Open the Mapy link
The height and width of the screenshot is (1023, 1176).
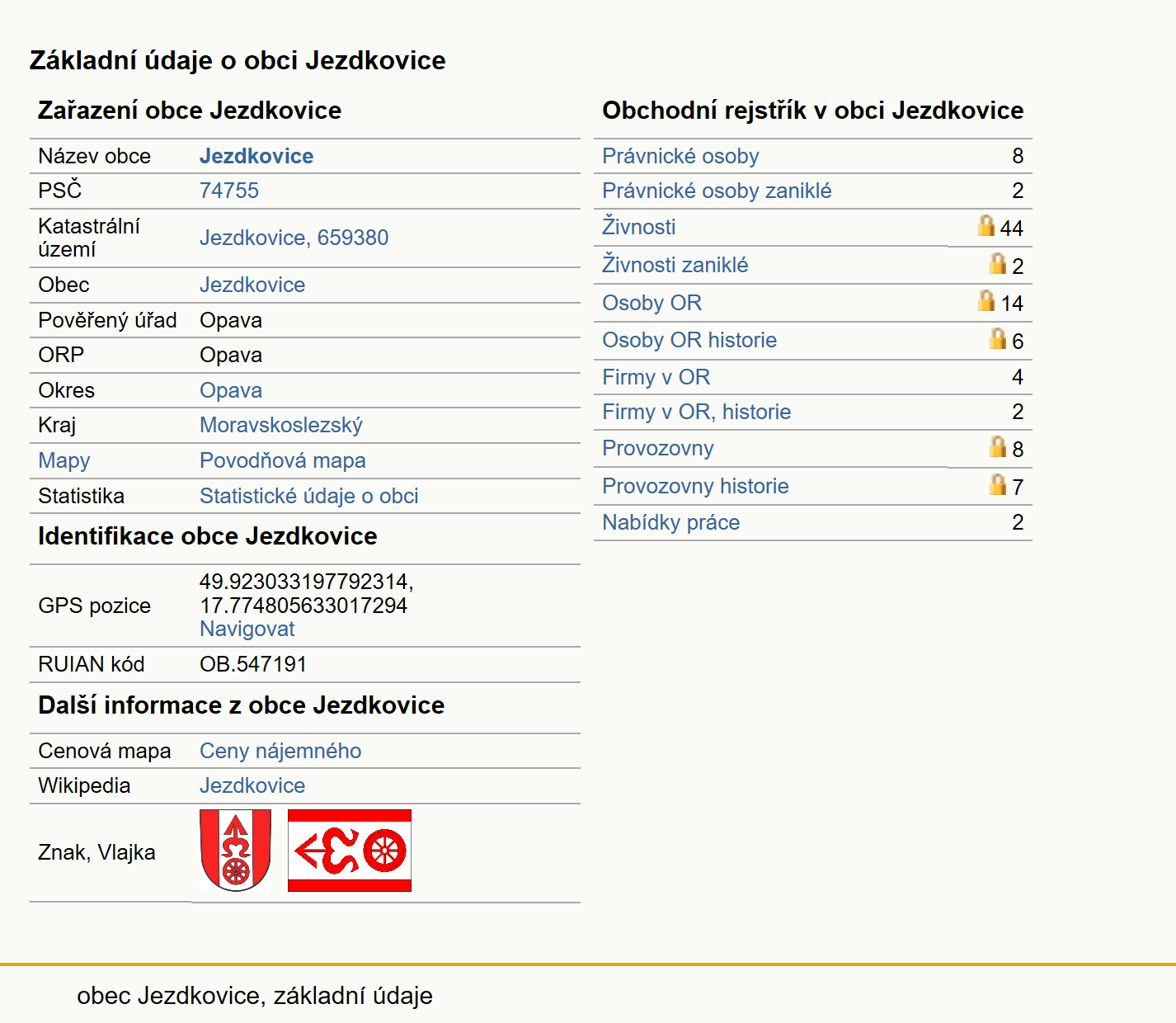coord(64,460)
